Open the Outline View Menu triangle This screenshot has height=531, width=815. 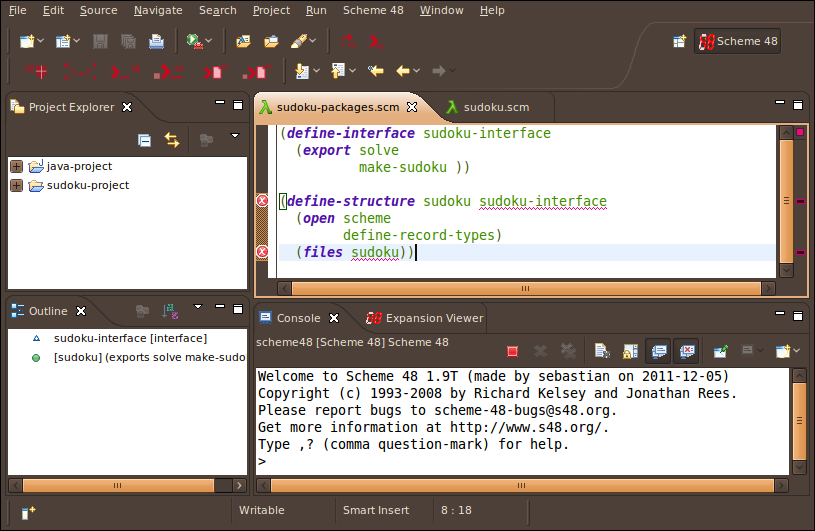198,307
